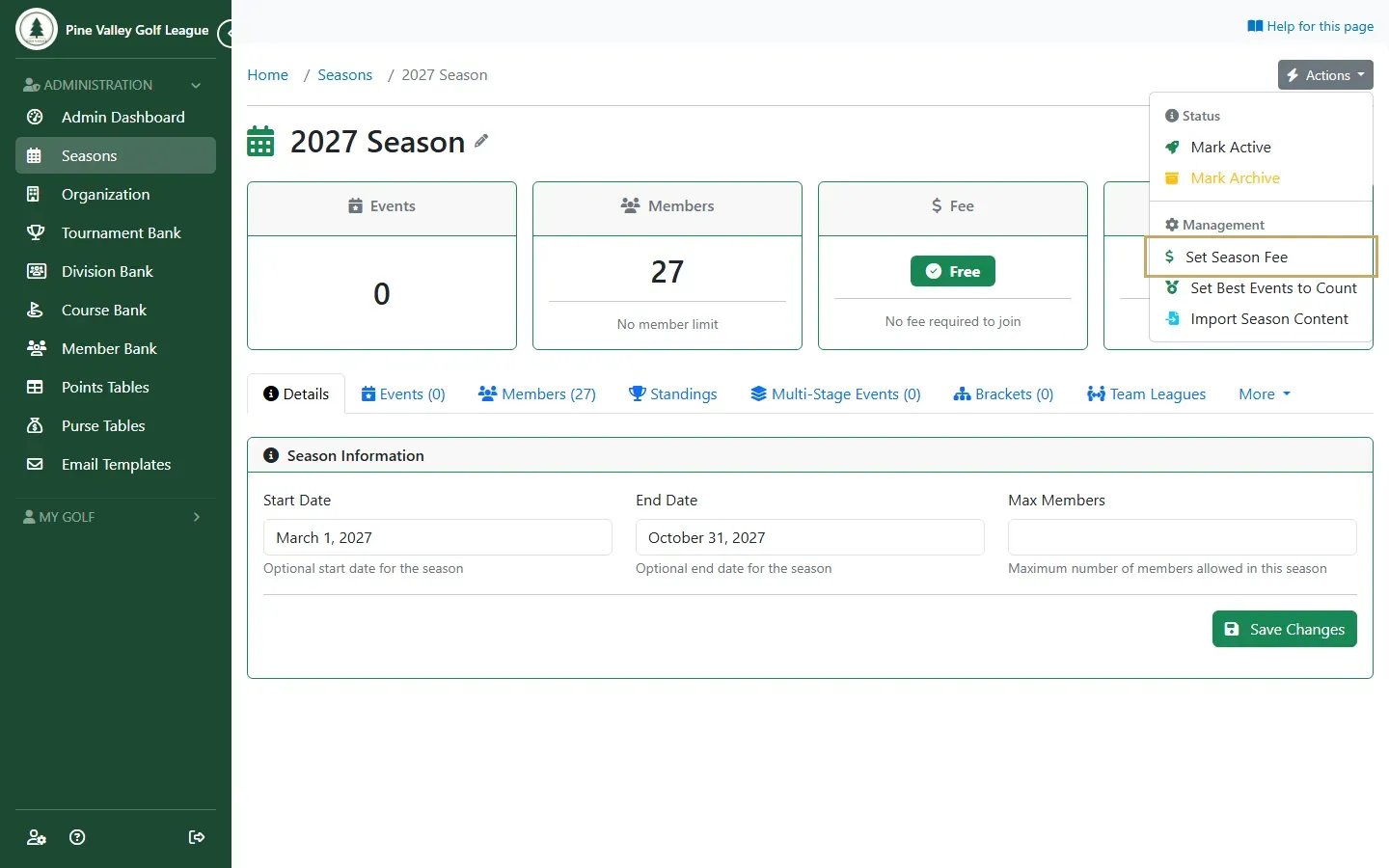
Task: Click the green calendar icon by season title
Action: [260, 141]
